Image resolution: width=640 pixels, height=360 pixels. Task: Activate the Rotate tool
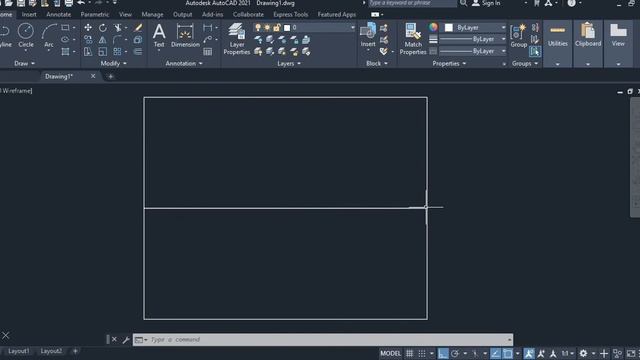pyautogui.click(x=102, y=28)
